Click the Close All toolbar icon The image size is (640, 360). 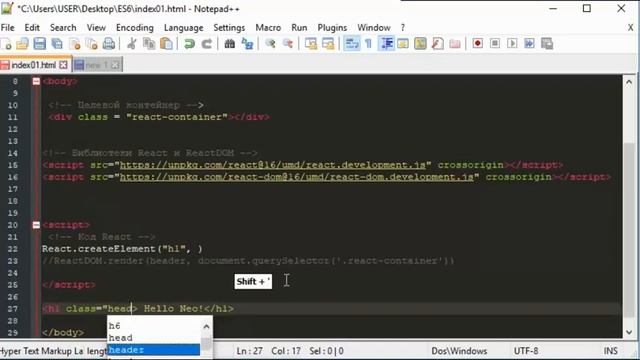92,44
